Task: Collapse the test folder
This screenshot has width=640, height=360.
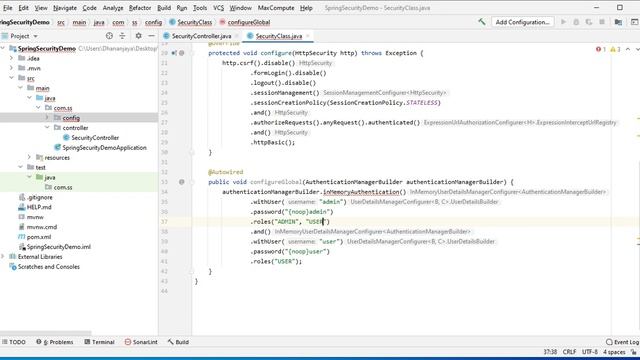Action: click(20, 167)
